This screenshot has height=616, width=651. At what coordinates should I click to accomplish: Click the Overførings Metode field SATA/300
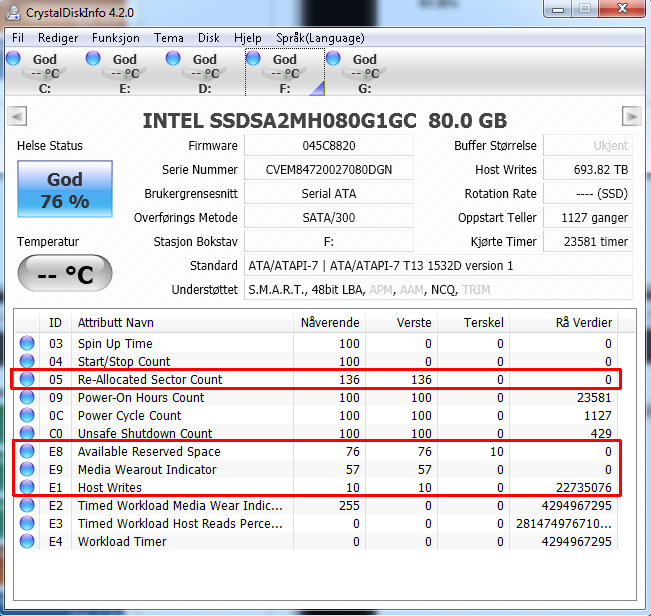click(329, 218)
